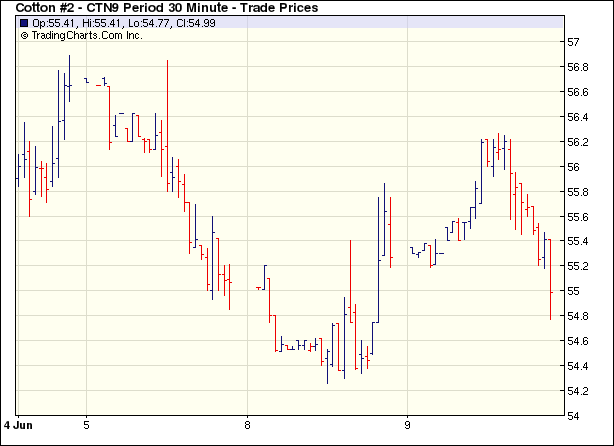
Task: Click the 54 label at y-axis bottom
Action: tap(574, 416)
